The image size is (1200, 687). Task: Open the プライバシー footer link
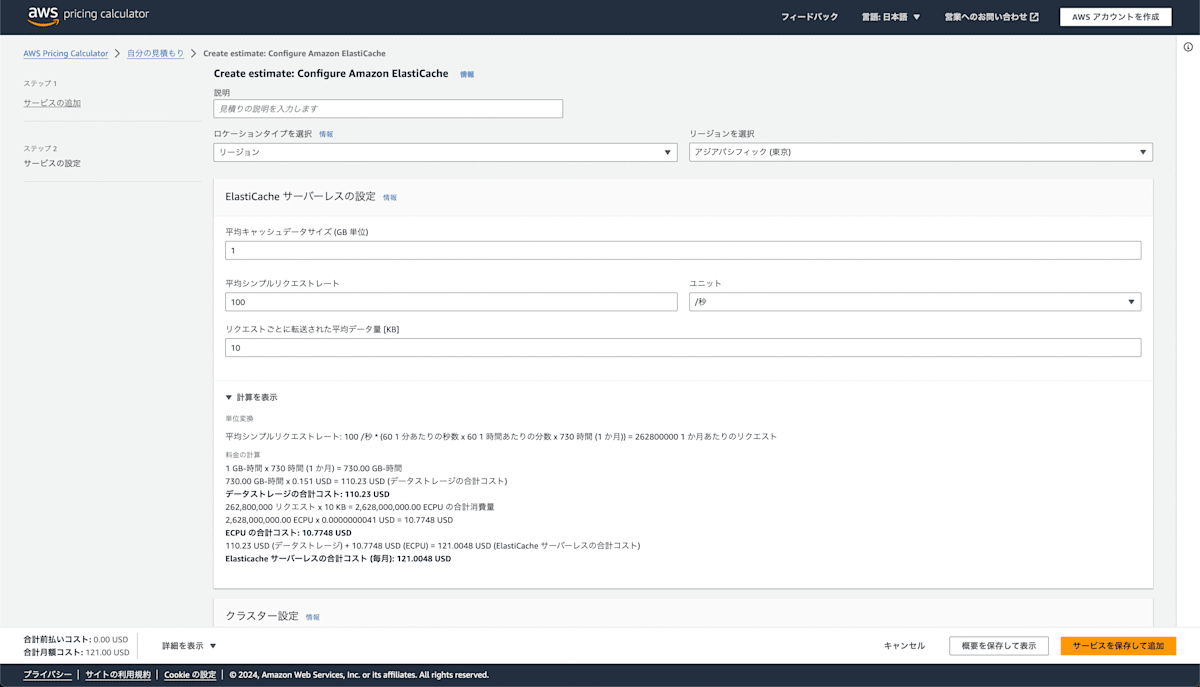pyautogui.click(x=48, y=675)
